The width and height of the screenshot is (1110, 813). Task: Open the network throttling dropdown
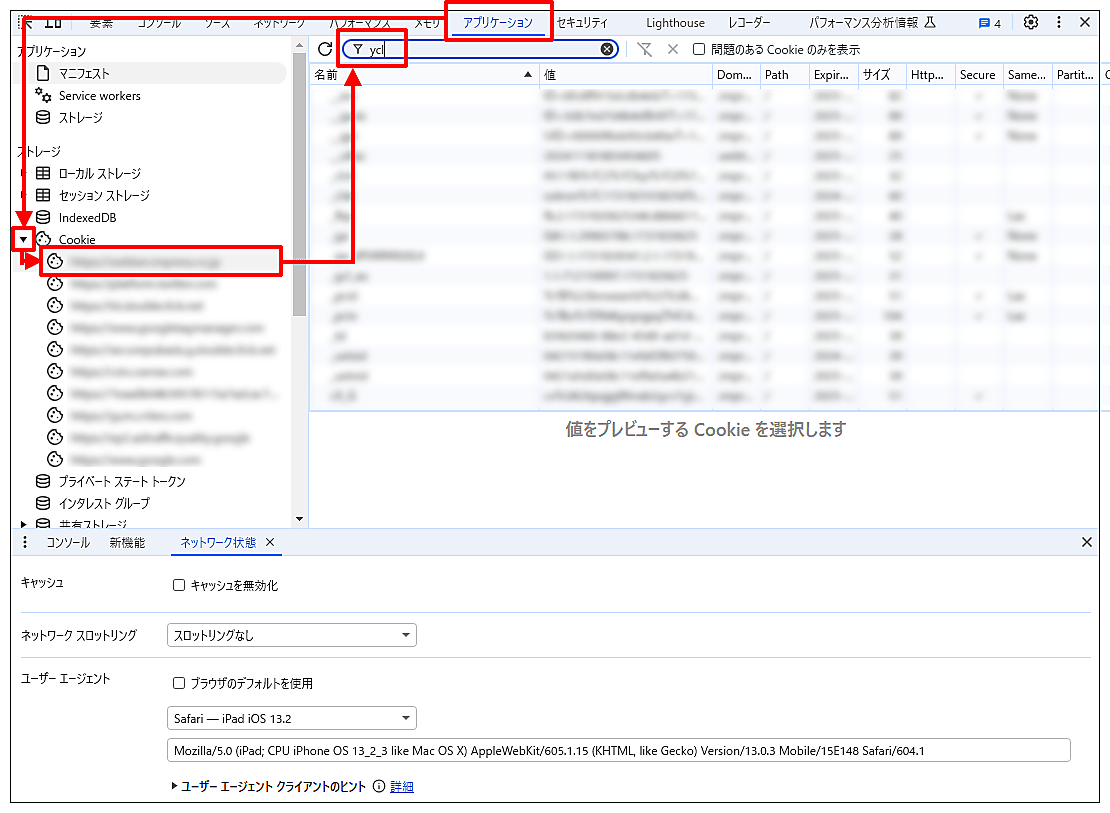click(x=291, y=635)
